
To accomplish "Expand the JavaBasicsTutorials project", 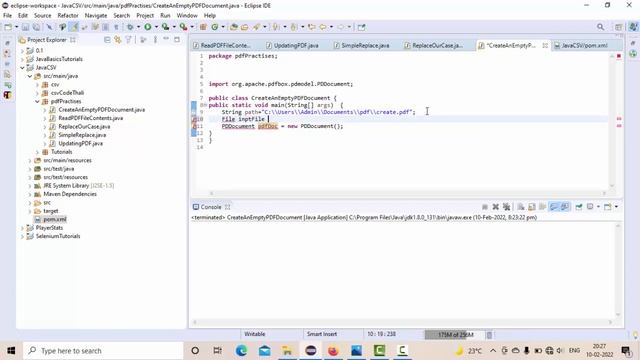I will tap(22, 59).
